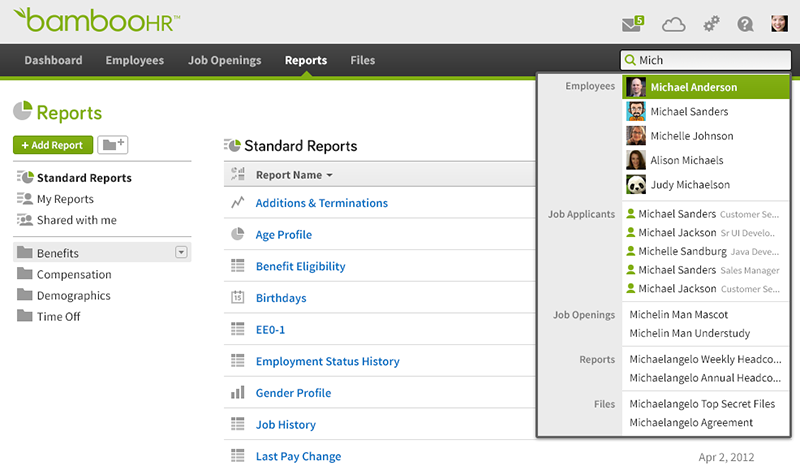
Task: Click the new folder icon button
Action: [113, 145]
